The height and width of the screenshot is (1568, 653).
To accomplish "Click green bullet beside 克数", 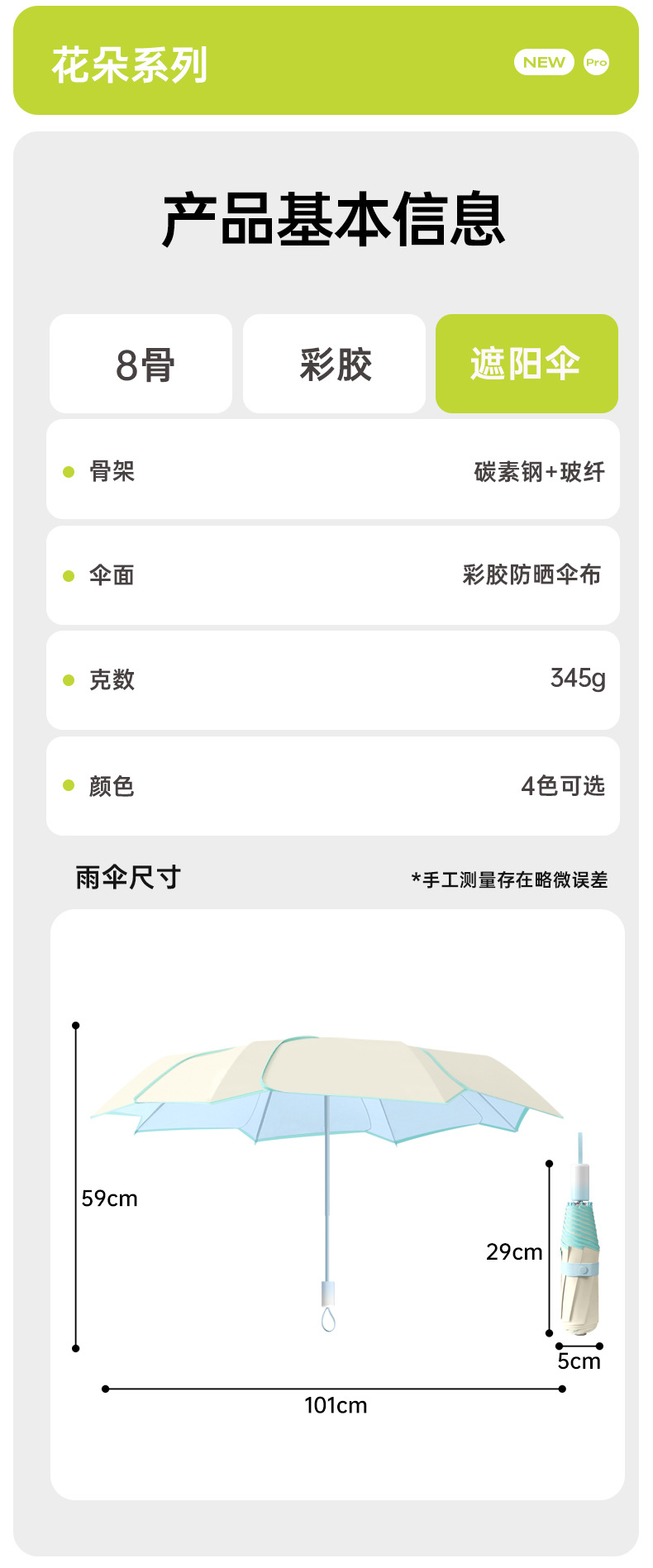I will tap(69, 680).
